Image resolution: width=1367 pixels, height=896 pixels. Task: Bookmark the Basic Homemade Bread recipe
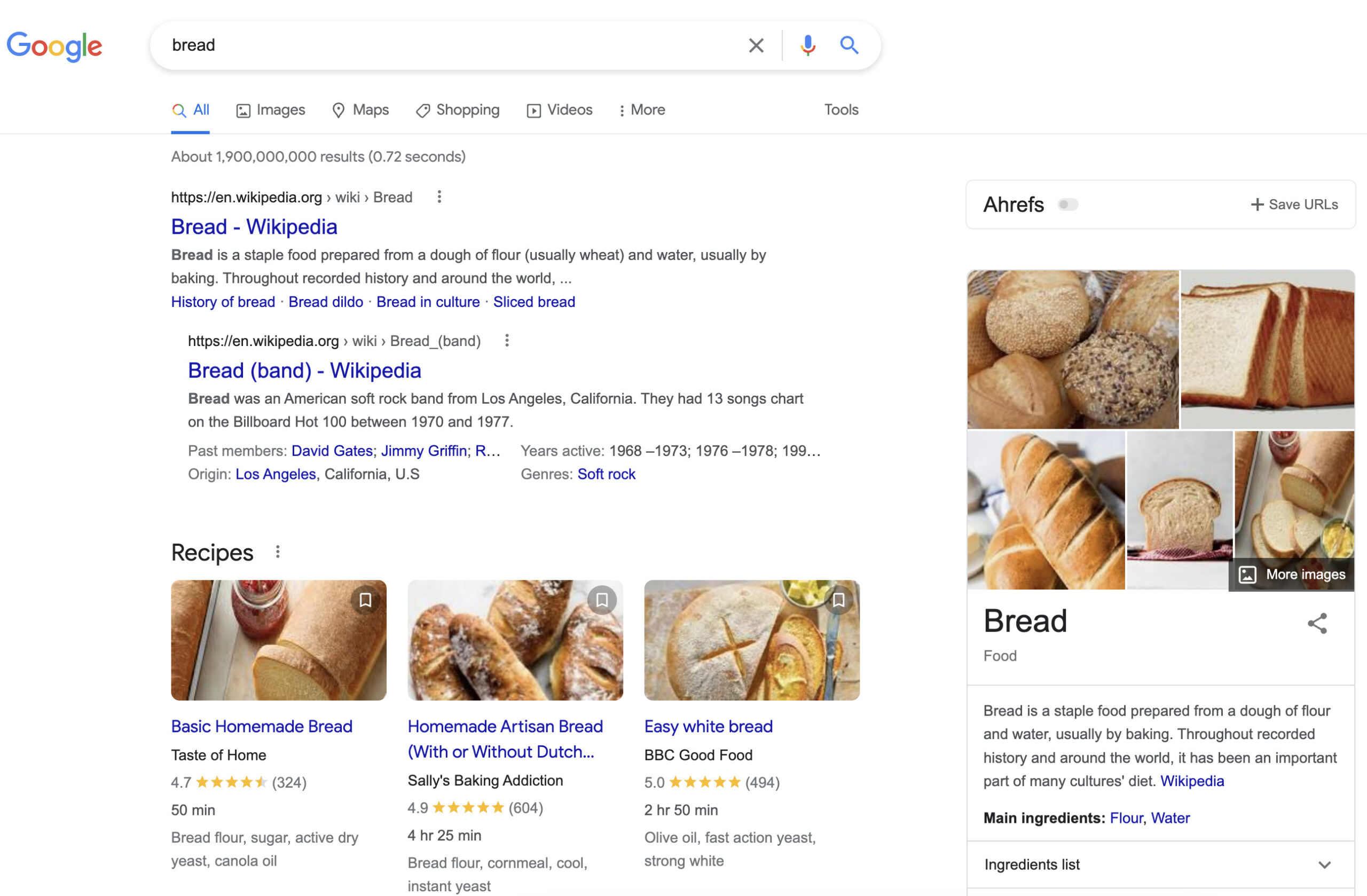[366, 600]
